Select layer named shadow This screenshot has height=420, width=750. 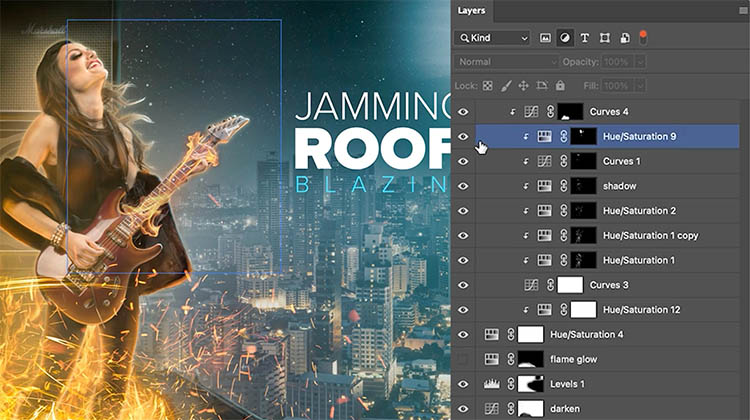point(619,186)
